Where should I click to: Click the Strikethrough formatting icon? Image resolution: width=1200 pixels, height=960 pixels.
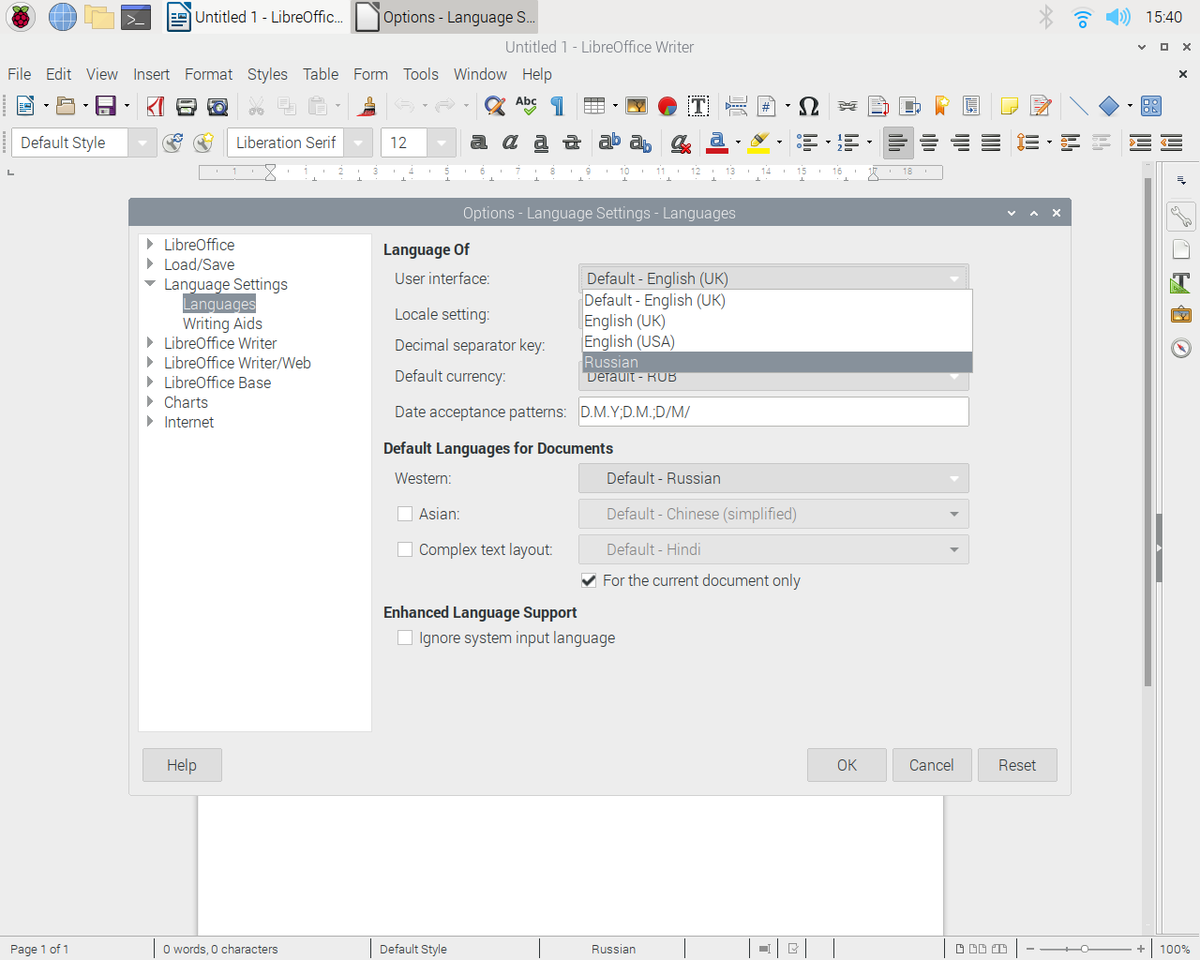click(572, 143)
